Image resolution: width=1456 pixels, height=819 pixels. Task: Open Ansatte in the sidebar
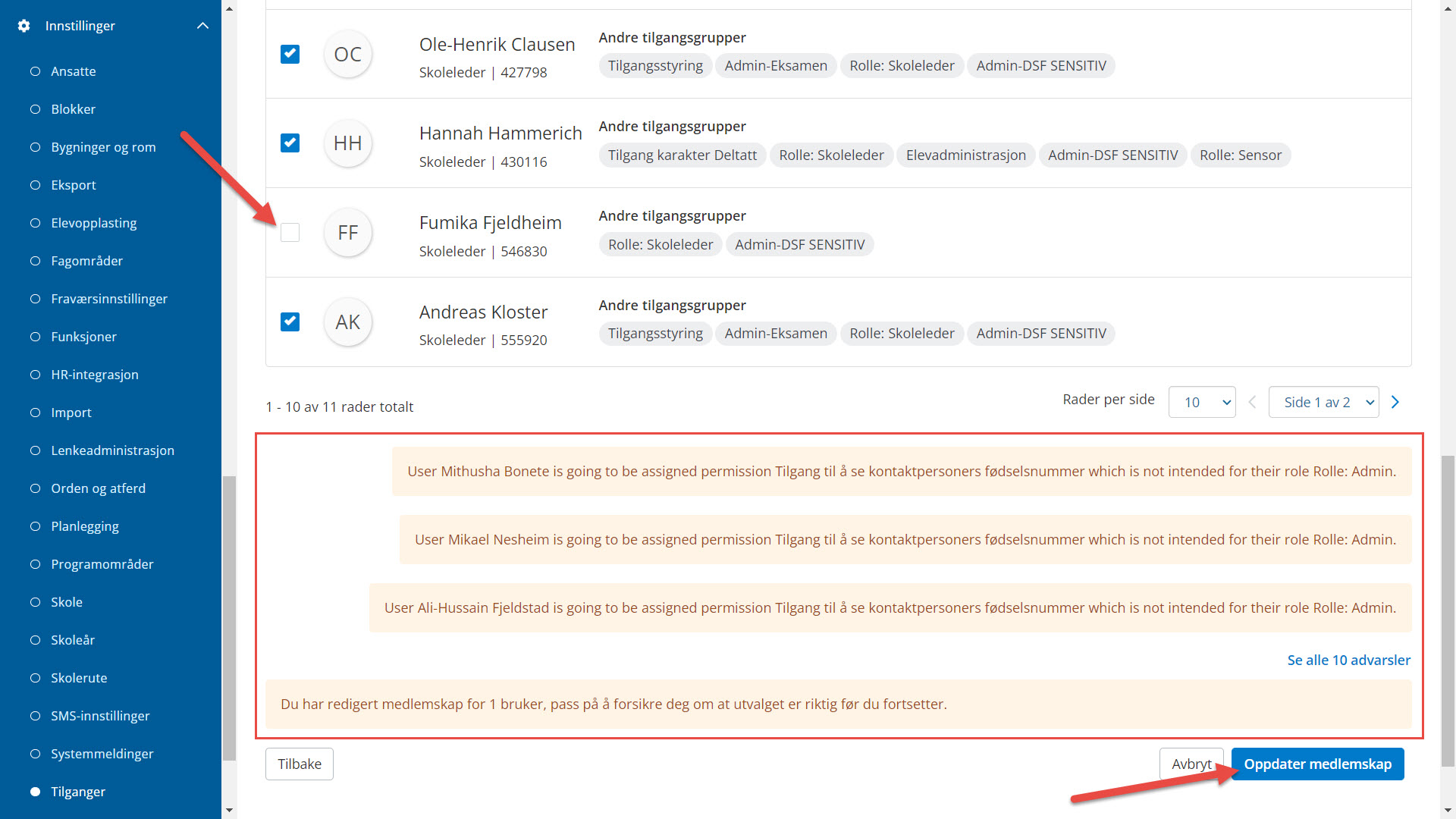(x=73, y=71)
